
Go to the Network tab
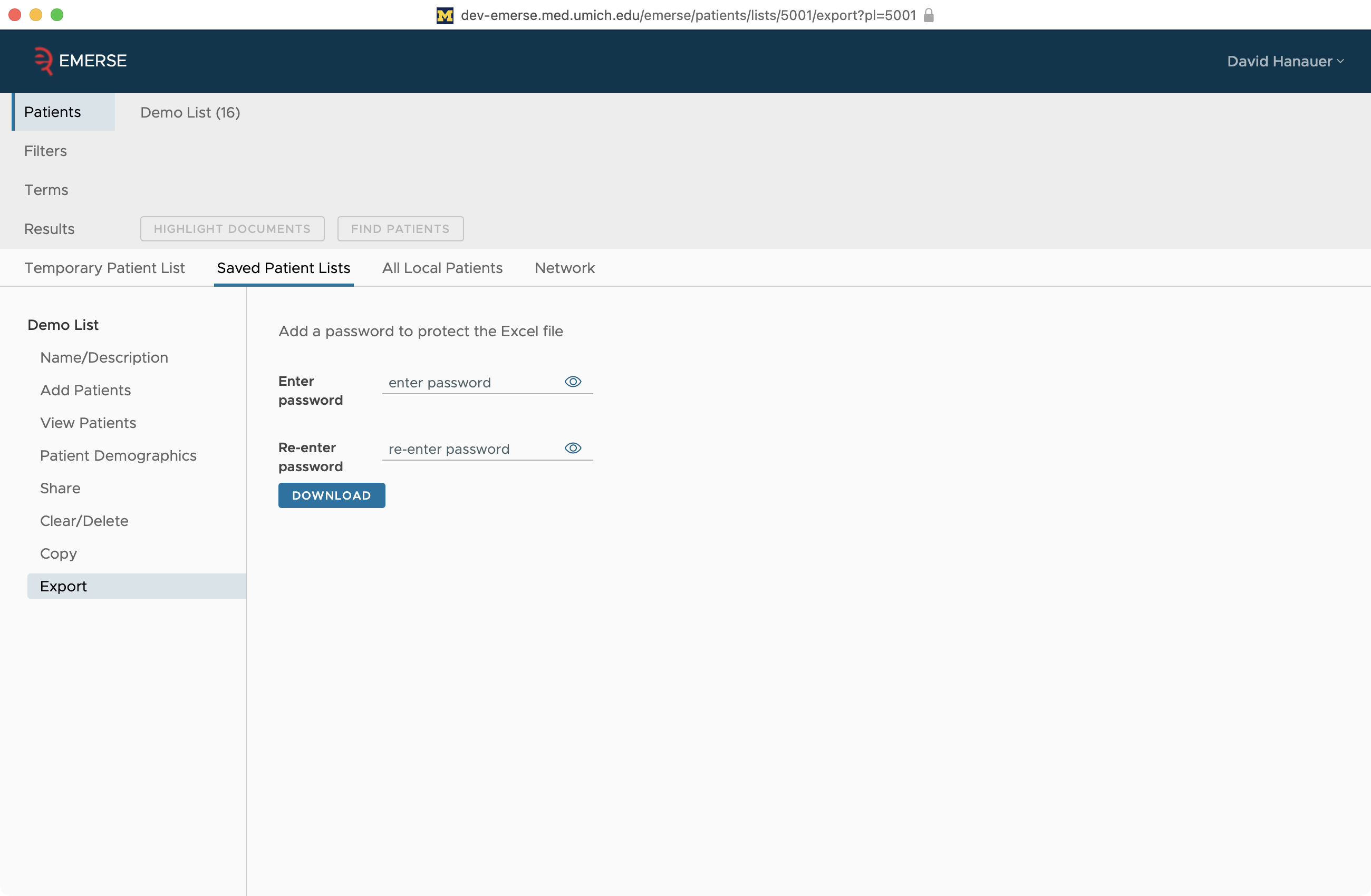click(565, 268)
